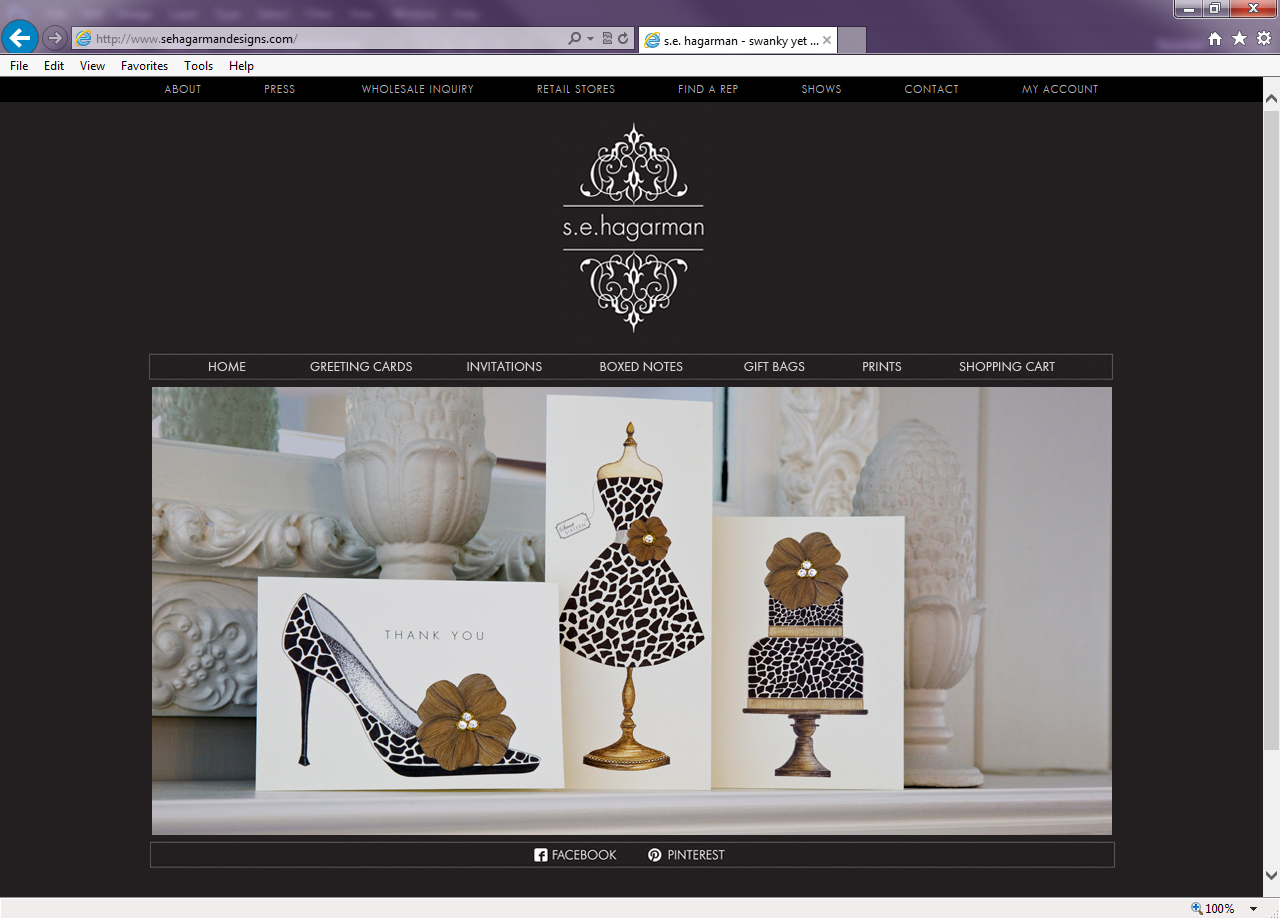Open the zoom level dropdown arrow

[1254, 909]
